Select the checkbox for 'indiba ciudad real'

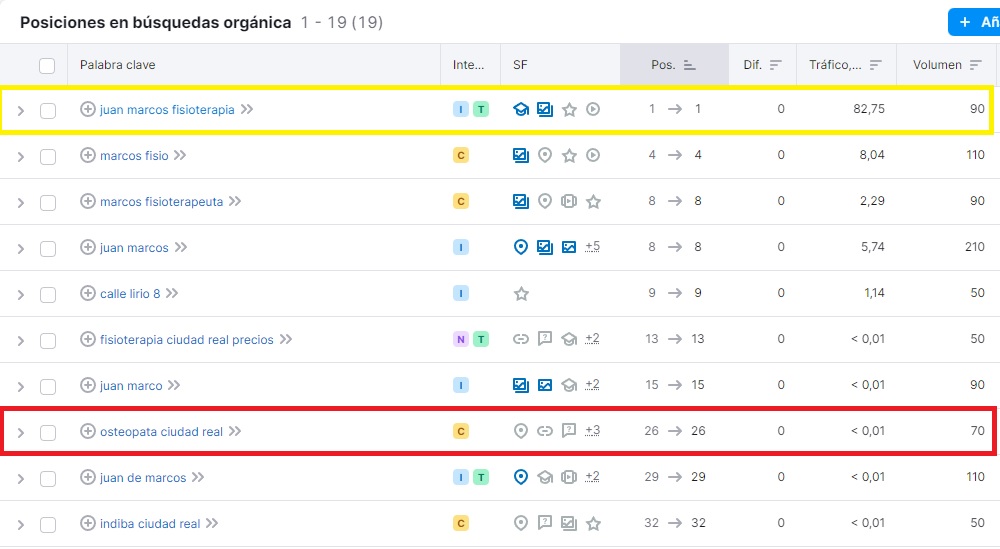click(48, 525)
